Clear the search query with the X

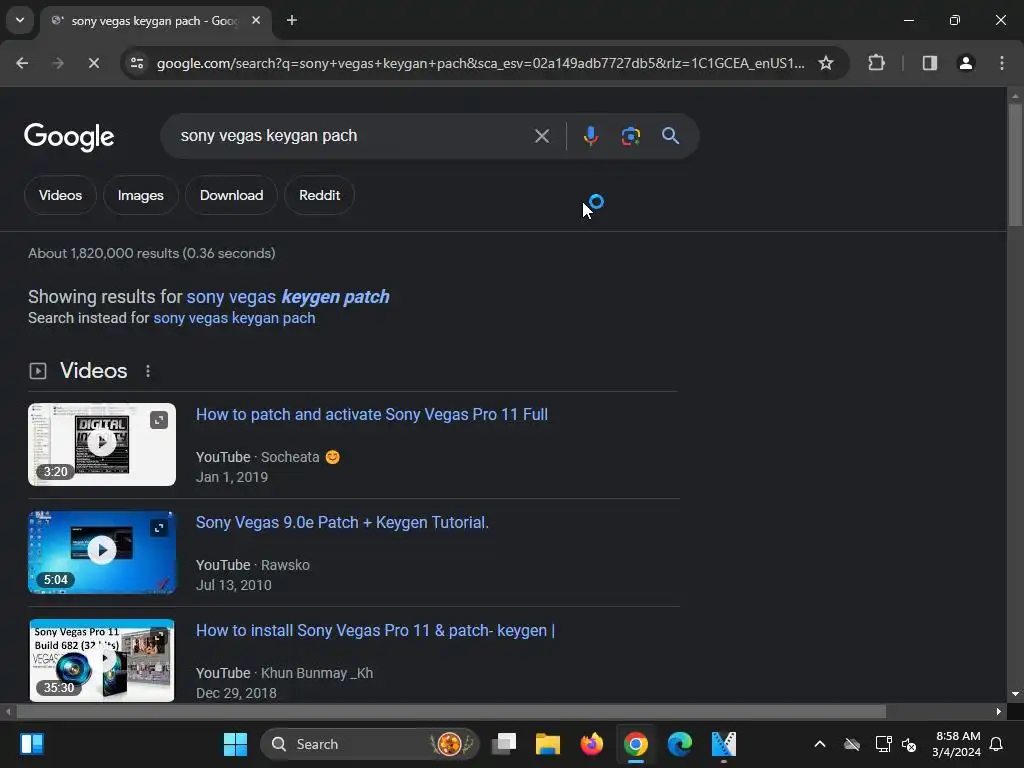541,136
